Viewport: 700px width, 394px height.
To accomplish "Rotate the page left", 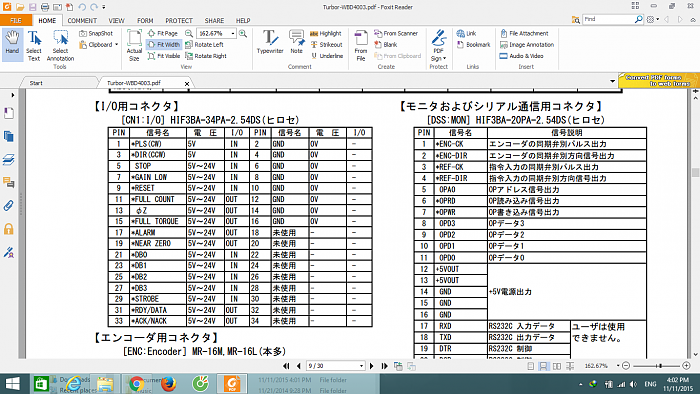I will click(204, 45).
